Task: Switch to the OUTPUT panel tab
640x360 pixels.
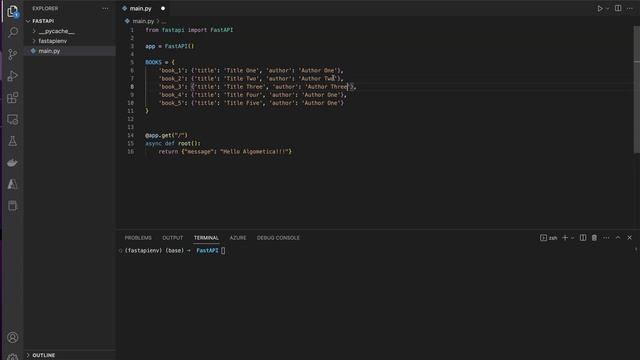Action: (x=173, y=238)
